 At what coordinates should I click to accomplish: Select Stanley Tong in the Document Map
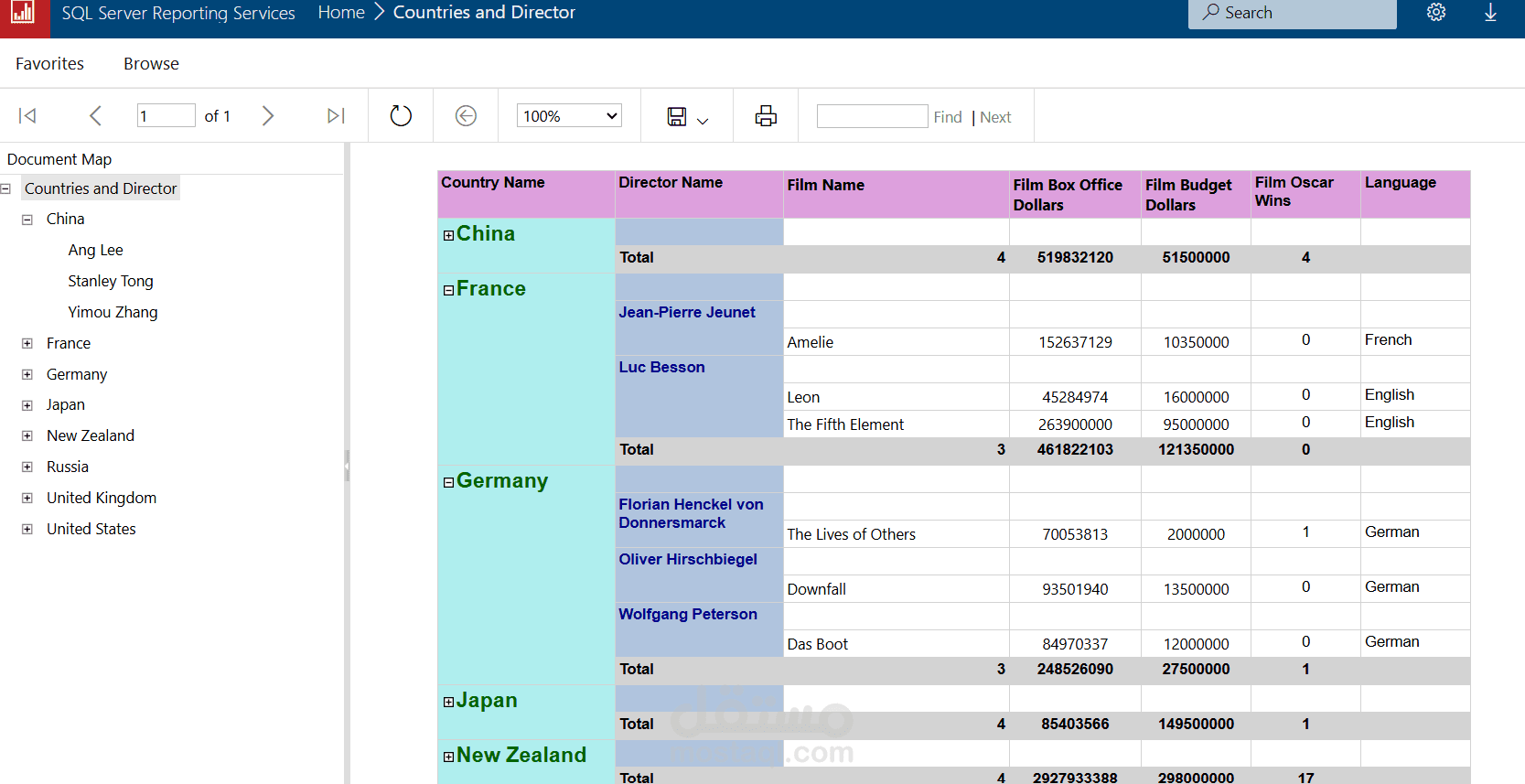[111, 281]
